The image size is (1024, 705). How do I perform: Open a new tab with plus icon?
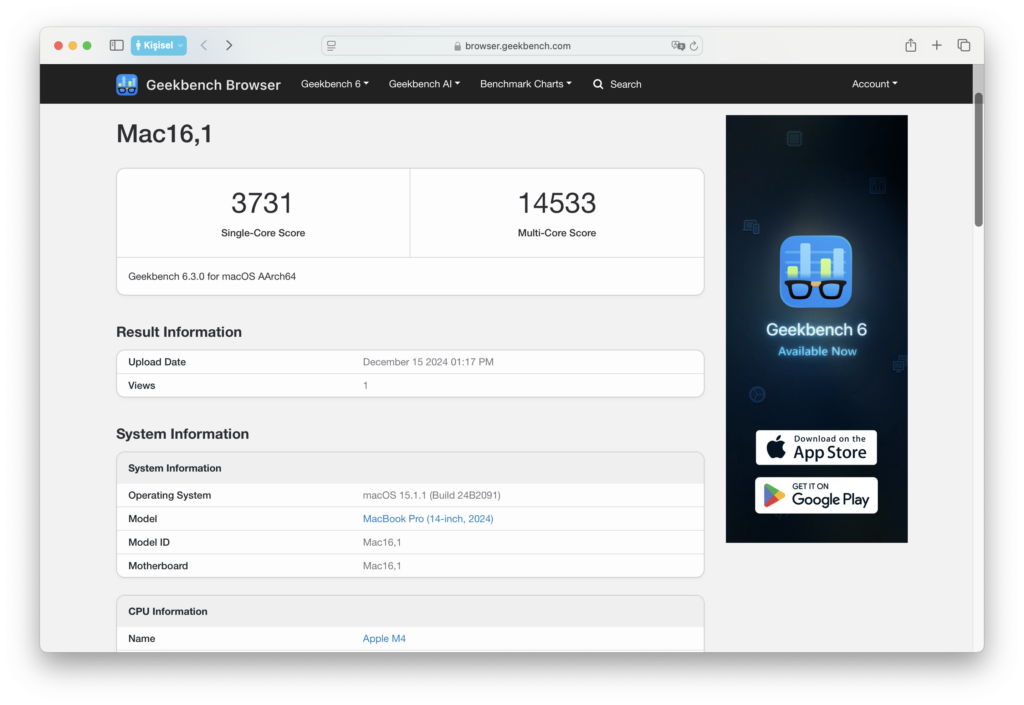(937, 46)
